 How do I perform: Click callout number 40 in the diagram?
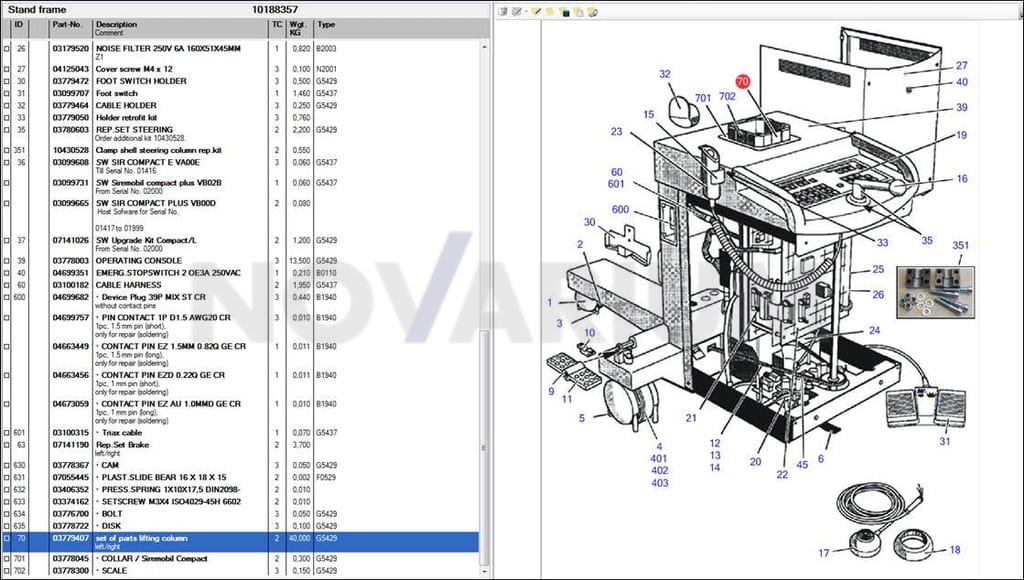tap(961, 82)
